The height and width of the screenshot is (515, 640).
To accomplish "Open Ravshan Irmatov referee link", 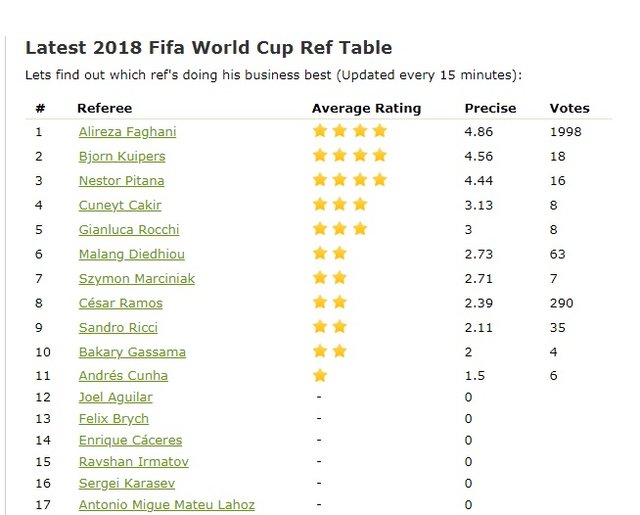I will tap(133, 462).
